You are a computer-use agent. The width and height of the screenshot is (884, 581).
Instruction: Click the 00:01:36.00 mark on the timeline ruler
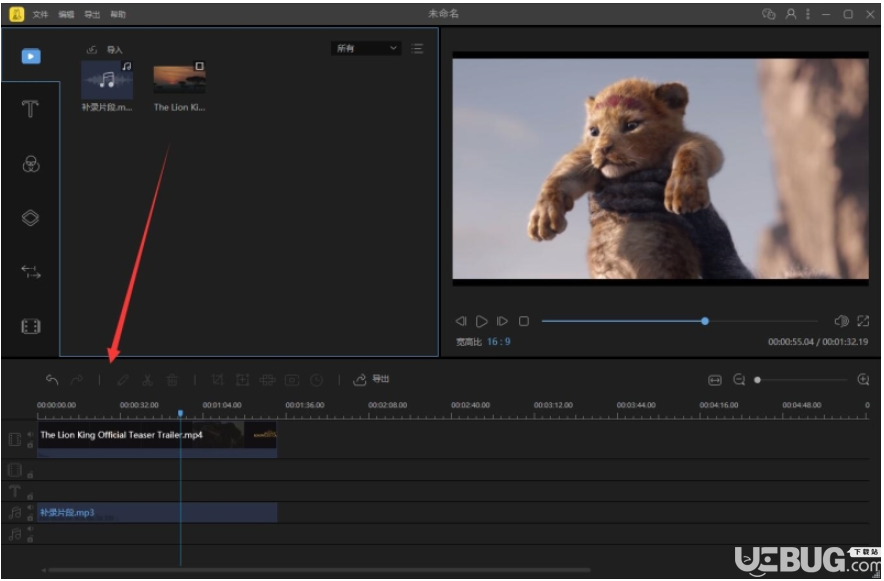(x=305, y=405)
